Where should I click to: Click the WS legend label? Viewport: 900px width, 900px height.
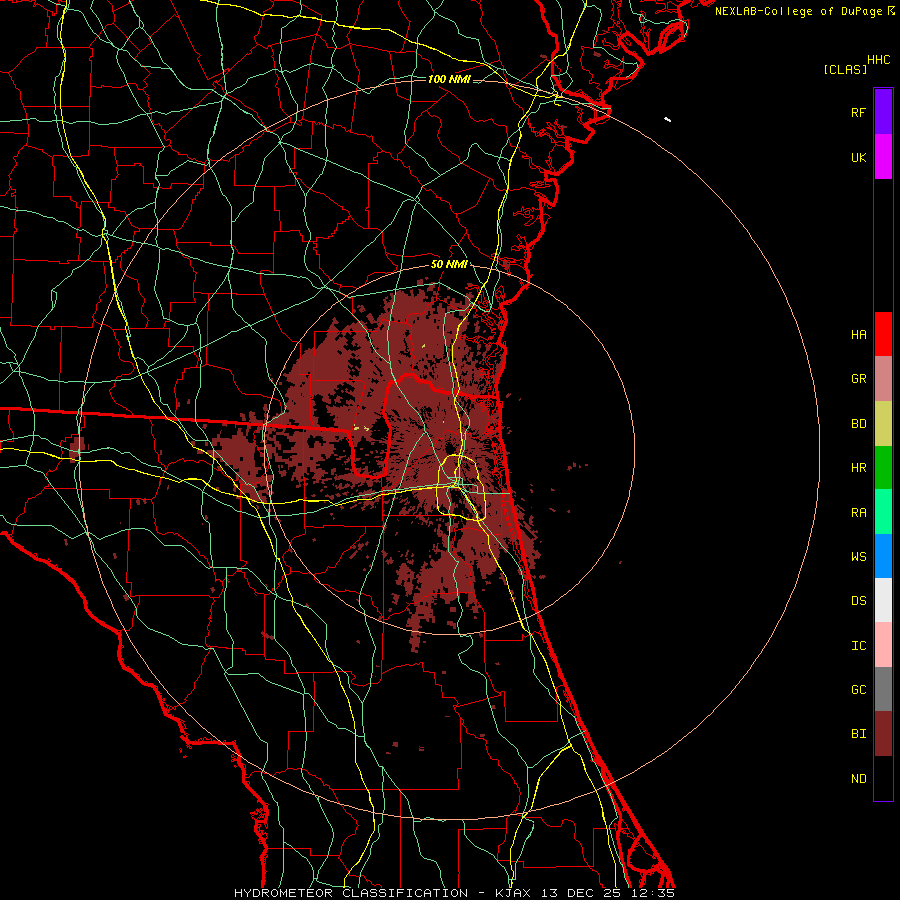859,557
